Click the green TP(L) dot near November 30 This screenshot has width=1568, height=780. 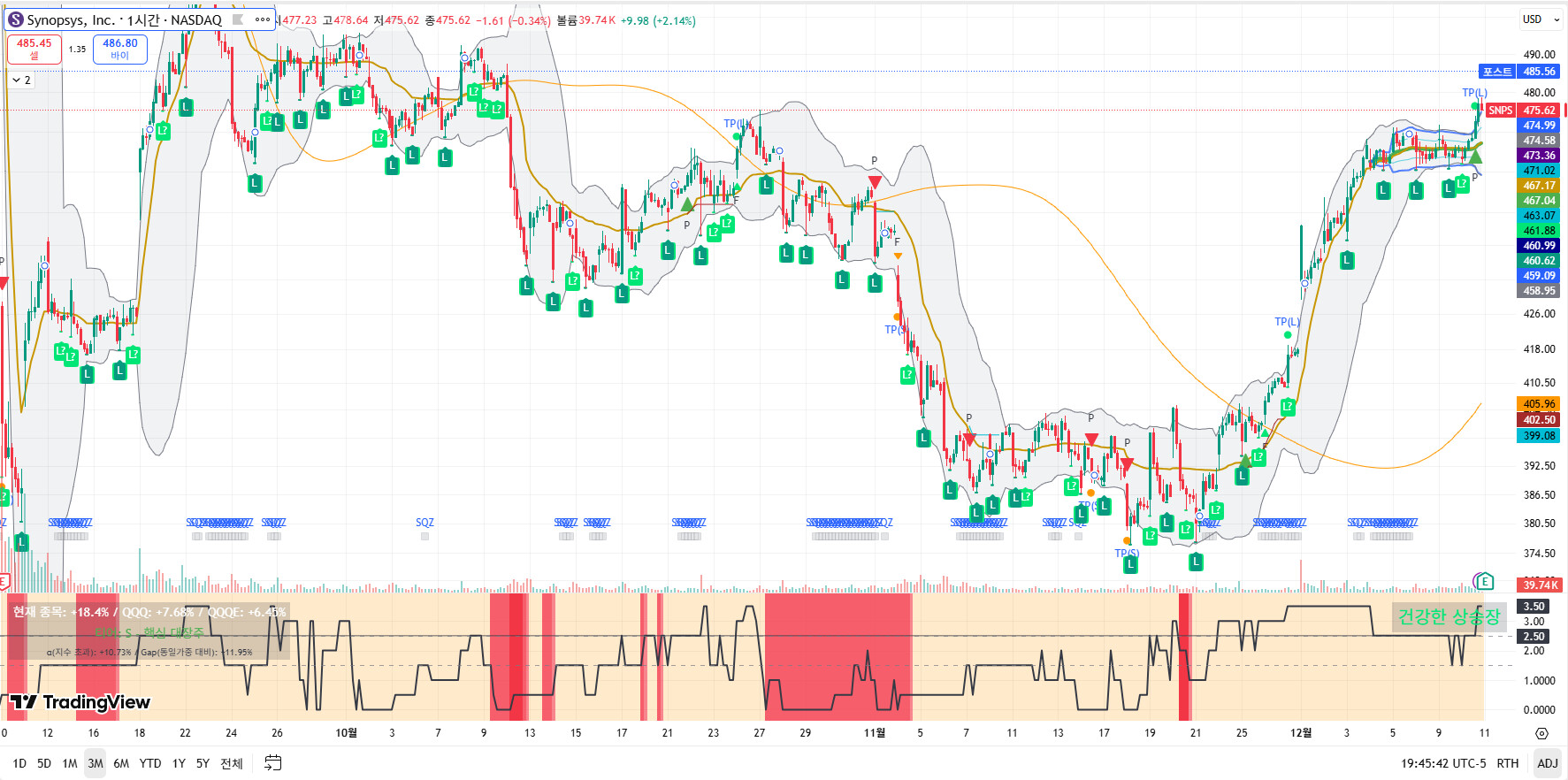(1288, 335)
